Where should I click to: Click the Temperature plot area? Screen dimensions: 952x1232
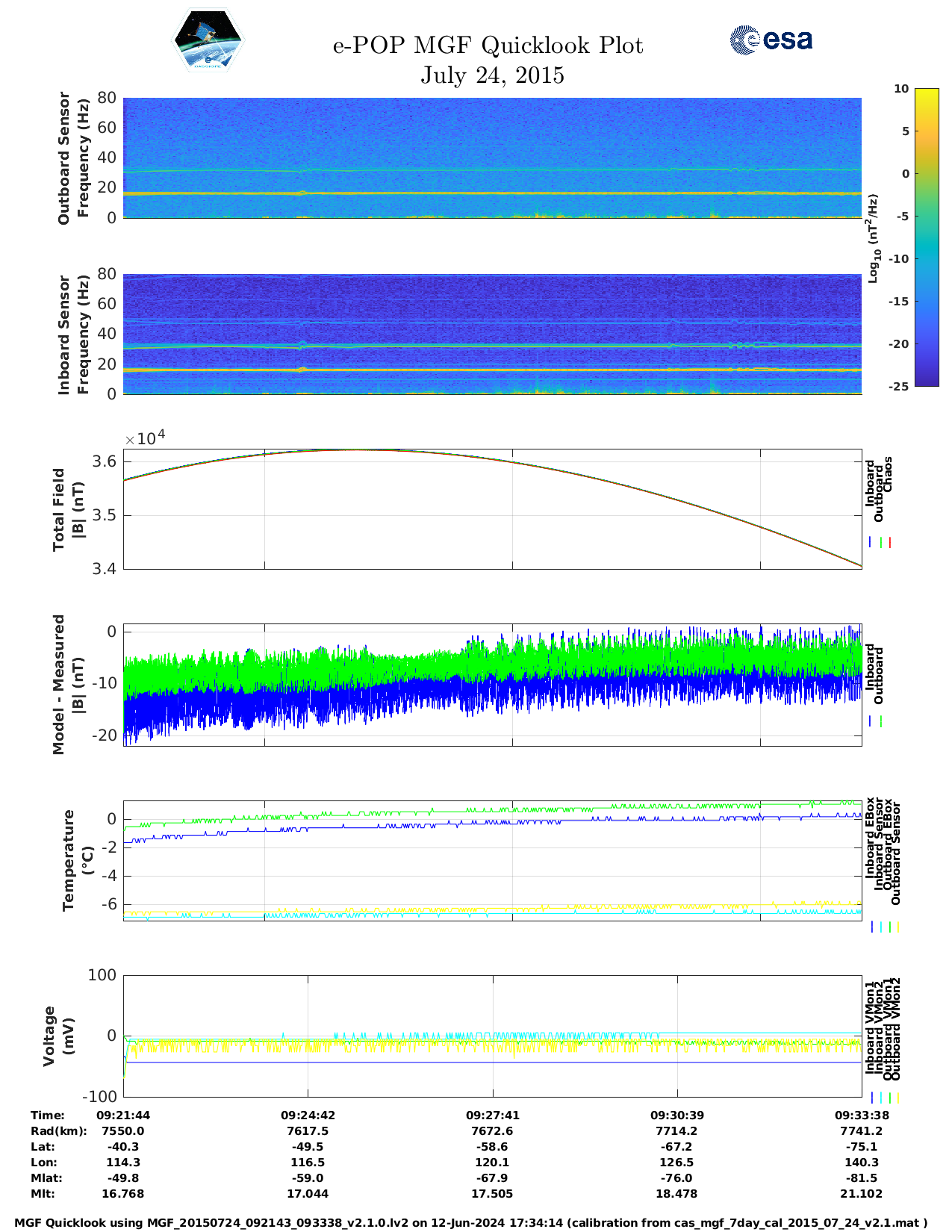492,860
